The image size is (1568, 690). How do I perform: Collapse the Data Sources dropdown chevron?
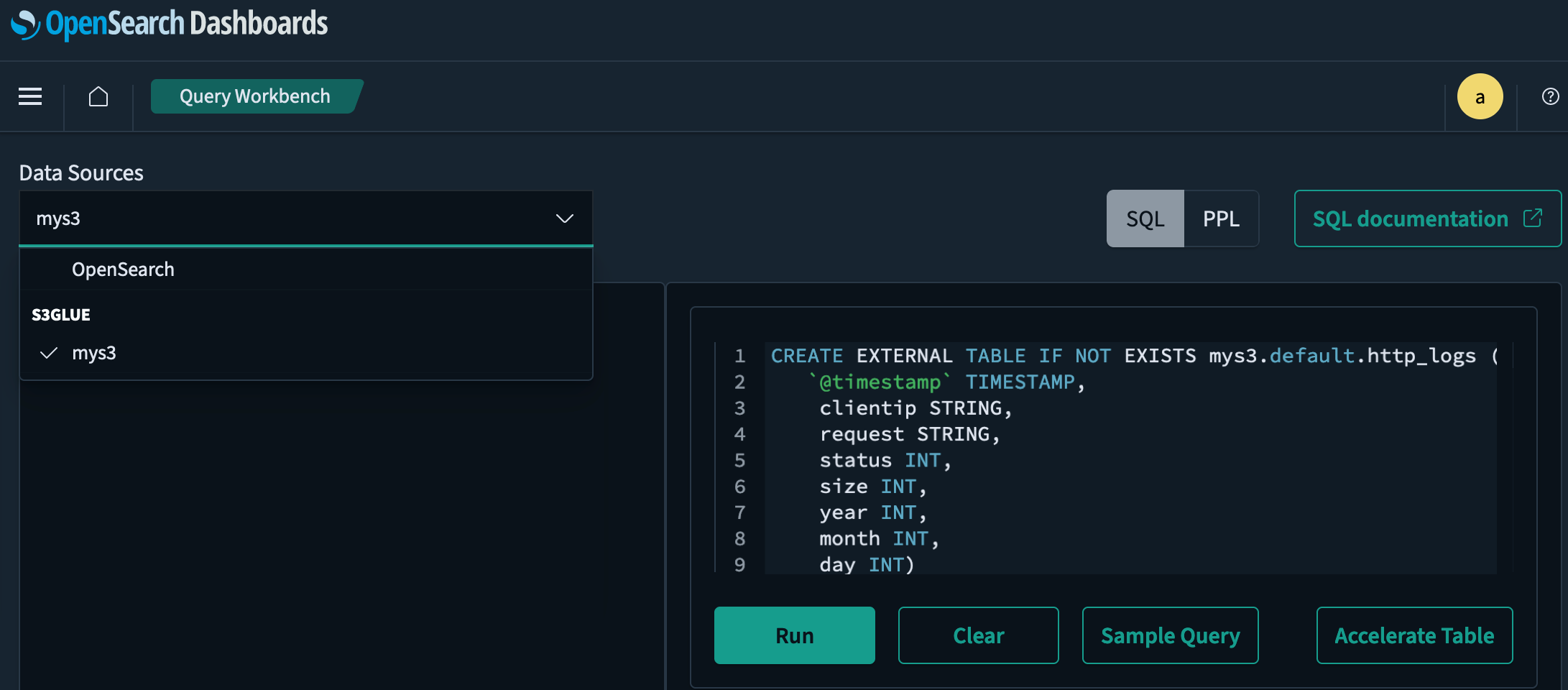[x=565, y=218]
